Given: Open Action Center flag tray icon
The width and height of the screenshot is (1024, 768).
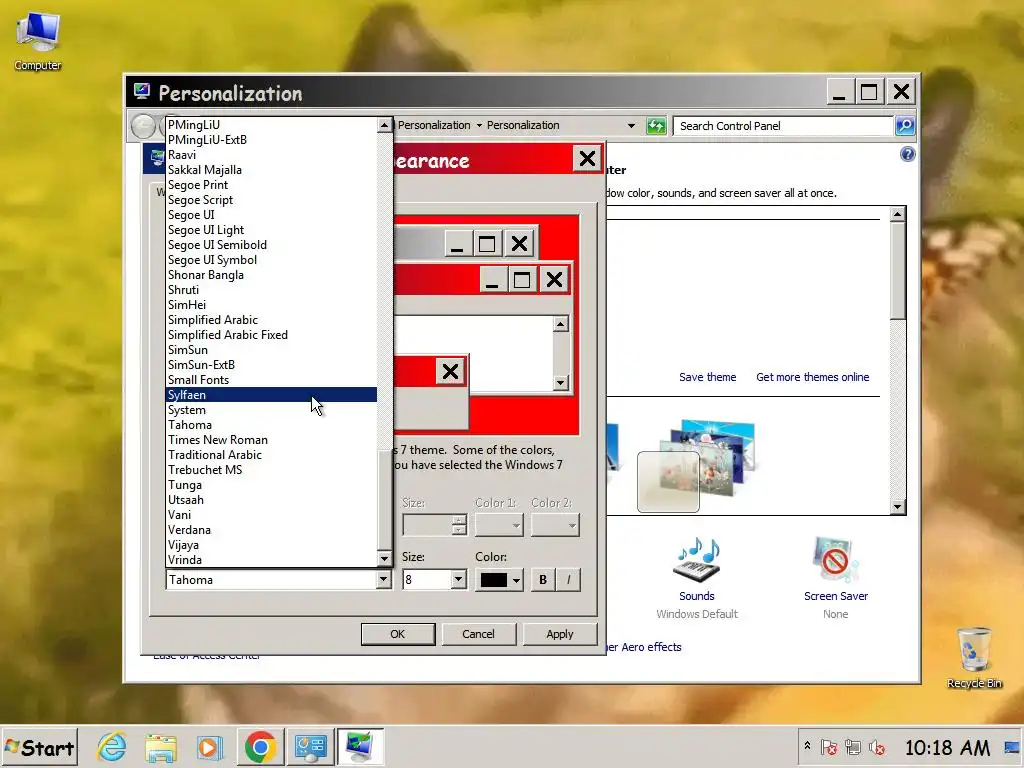Looking at the screenshot, I should (829, 747).
